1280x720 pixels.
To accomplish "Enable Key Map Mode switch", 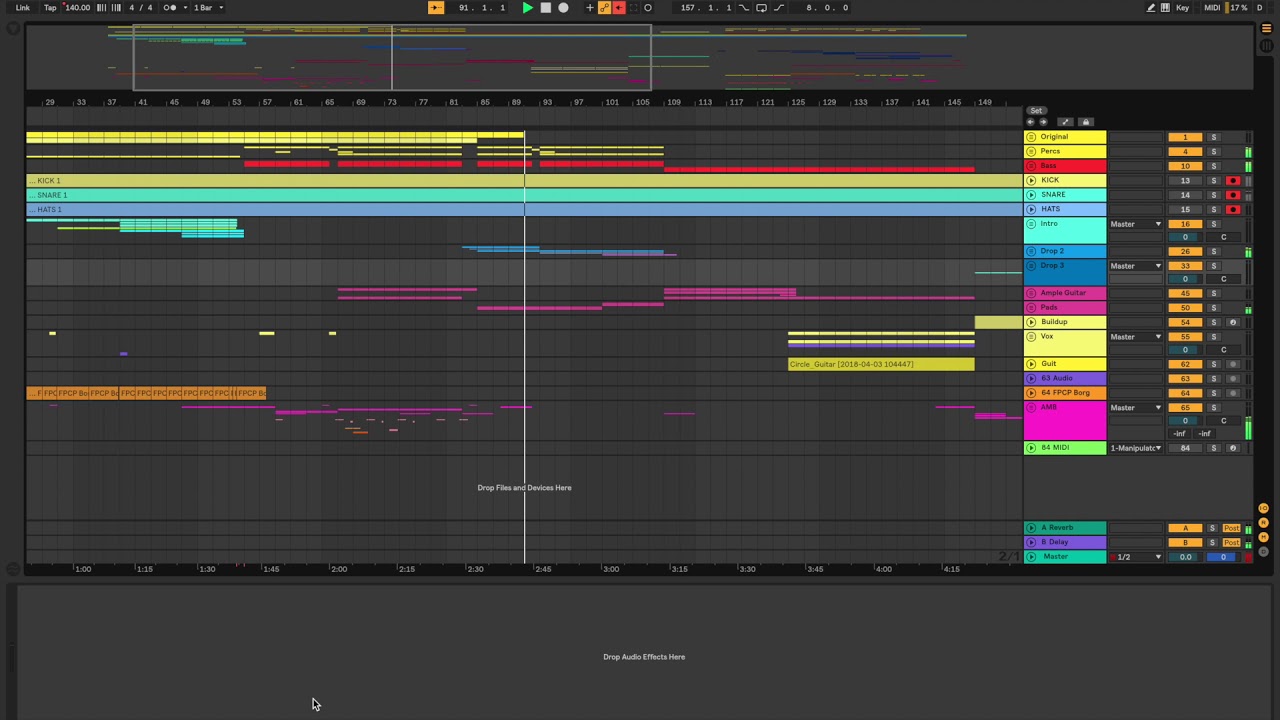I will pyautogui.click(x=1183, y=8).
